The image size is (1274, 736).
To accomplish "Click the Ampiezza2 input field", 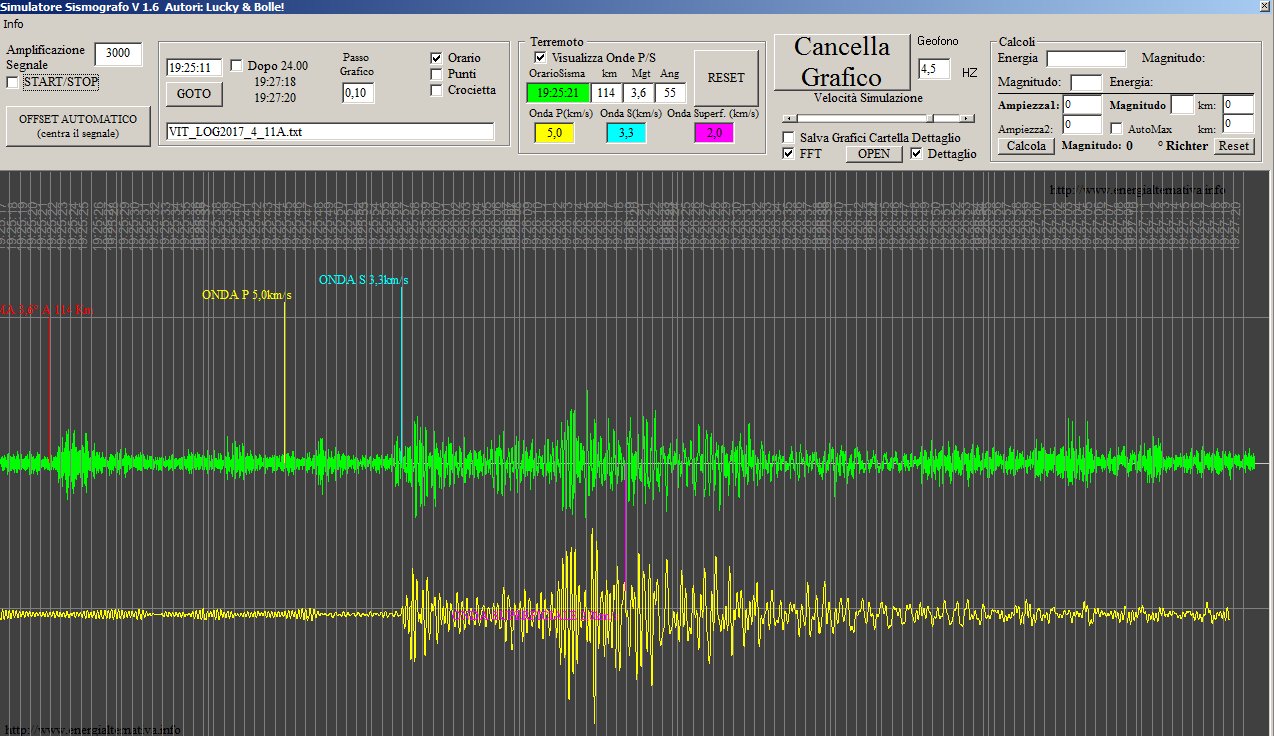I will tap(1082, 125).
